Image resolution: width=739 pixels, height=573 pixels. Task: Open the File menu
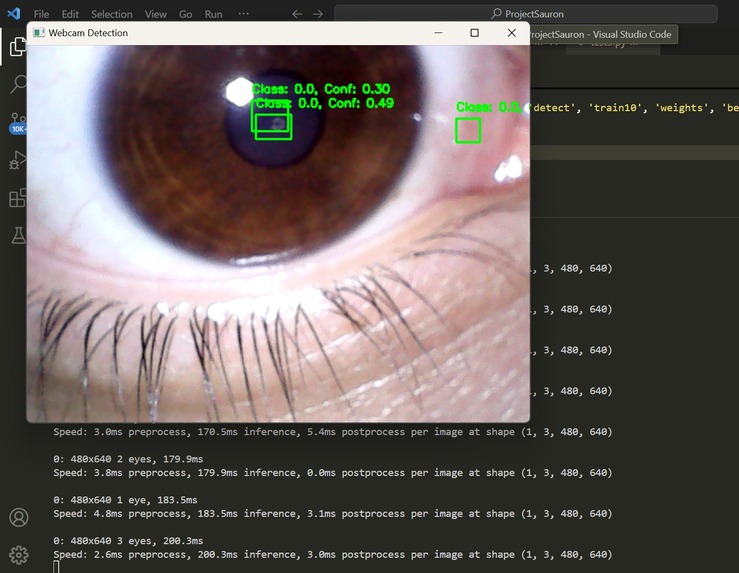(x=41, y=14)
